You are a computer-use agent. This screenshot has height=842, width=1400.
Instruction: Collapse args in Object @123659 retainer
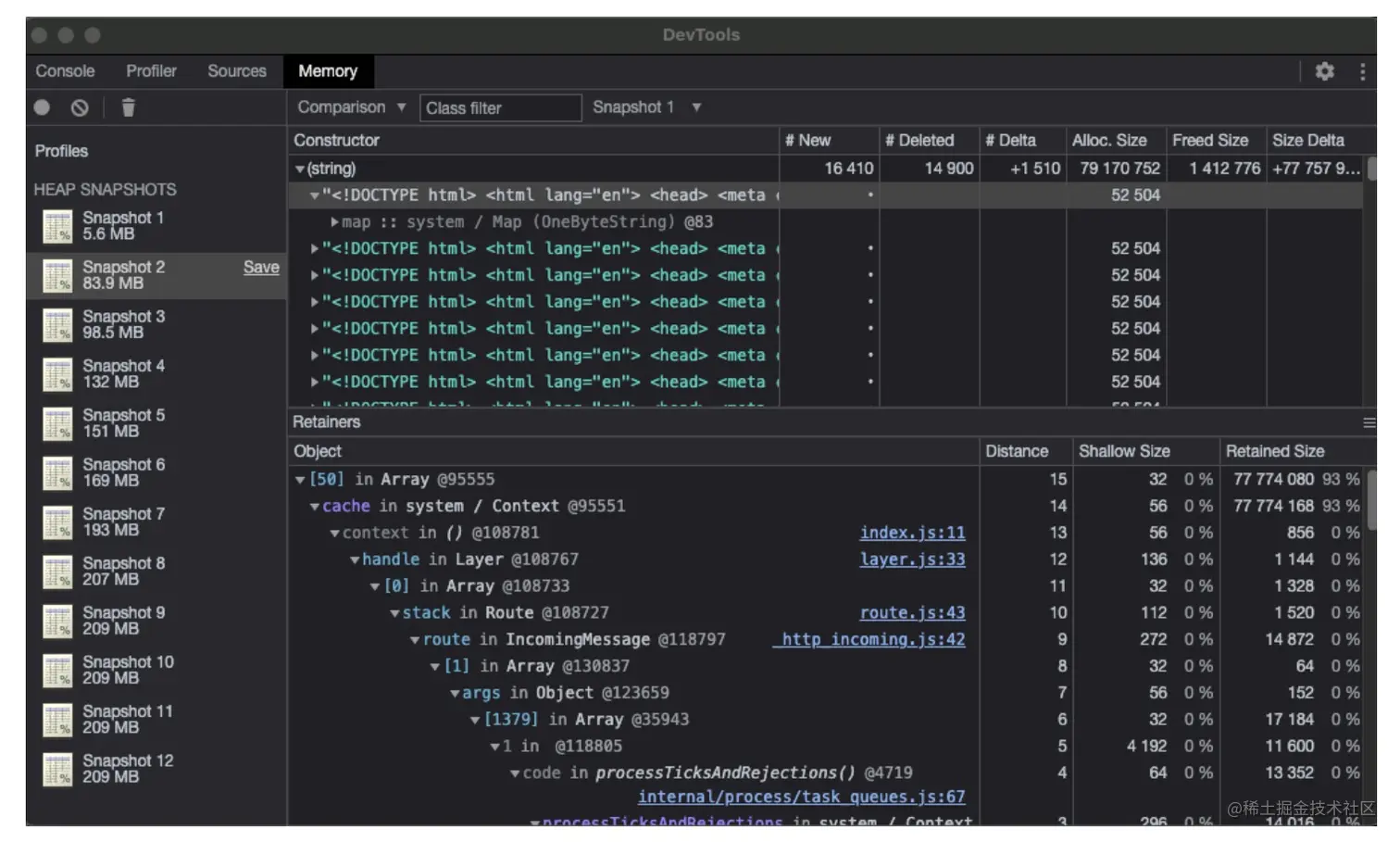(x=455, y=694)
